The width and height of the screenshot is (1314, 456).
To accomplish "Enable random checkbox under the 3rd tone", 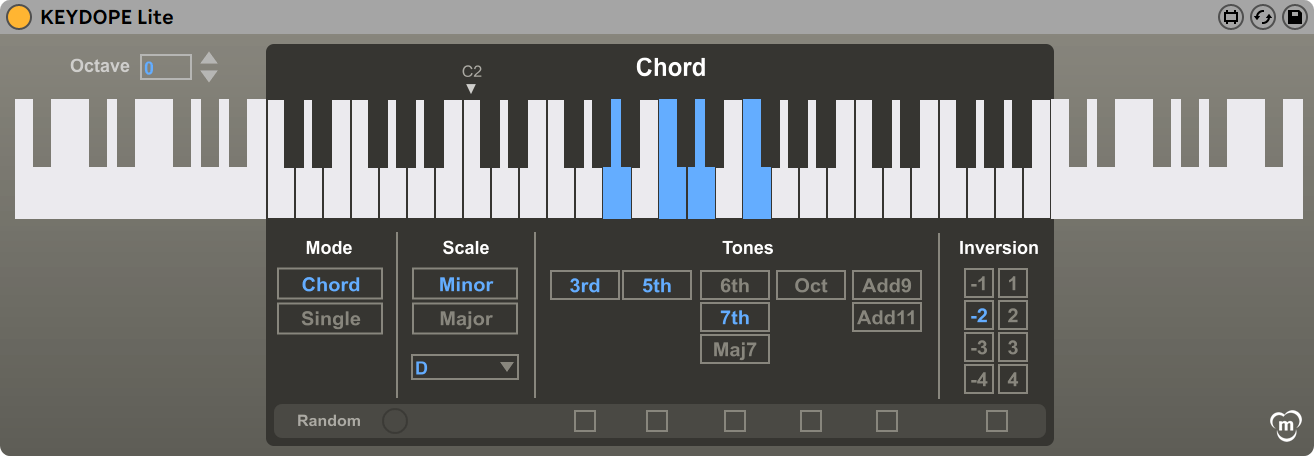I will [585, 421].
